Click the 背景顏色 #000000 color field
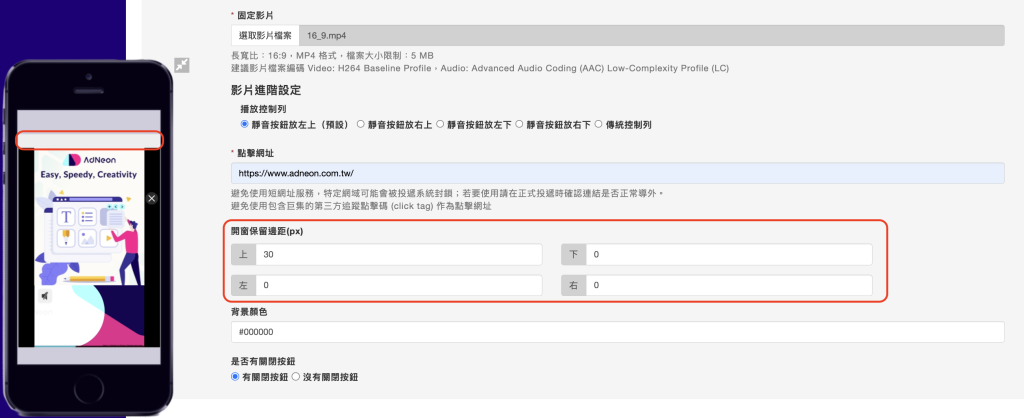The width and height of the screenshot is (1024, 418). 617,332
